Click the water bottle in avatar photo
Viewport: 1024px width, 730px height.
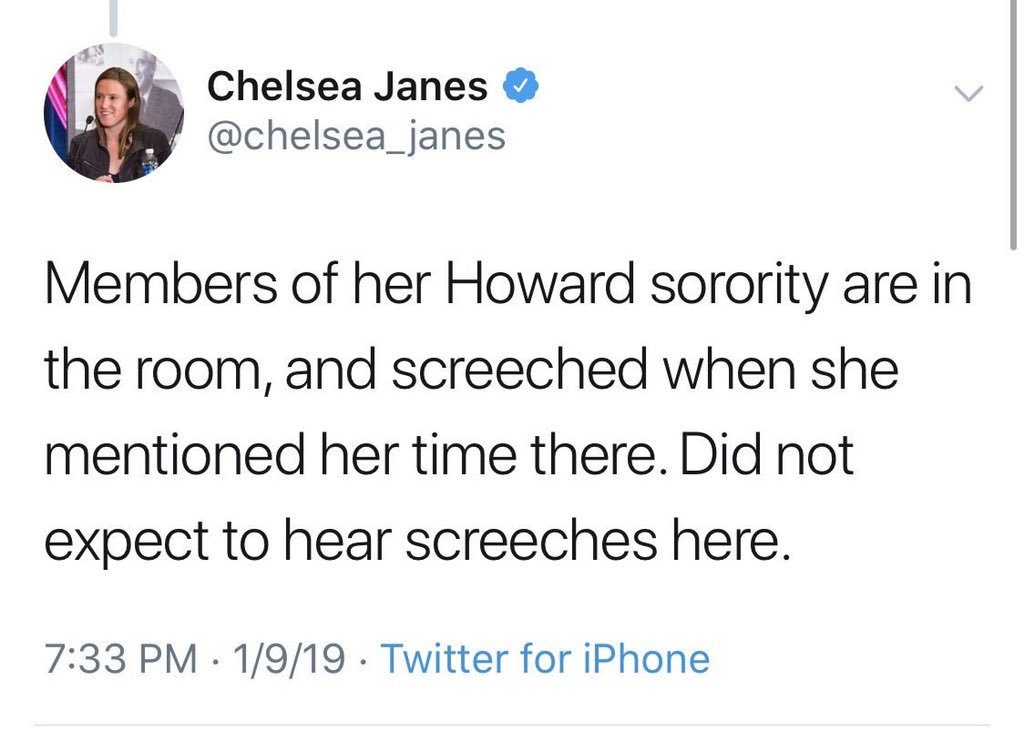(150, 161)
